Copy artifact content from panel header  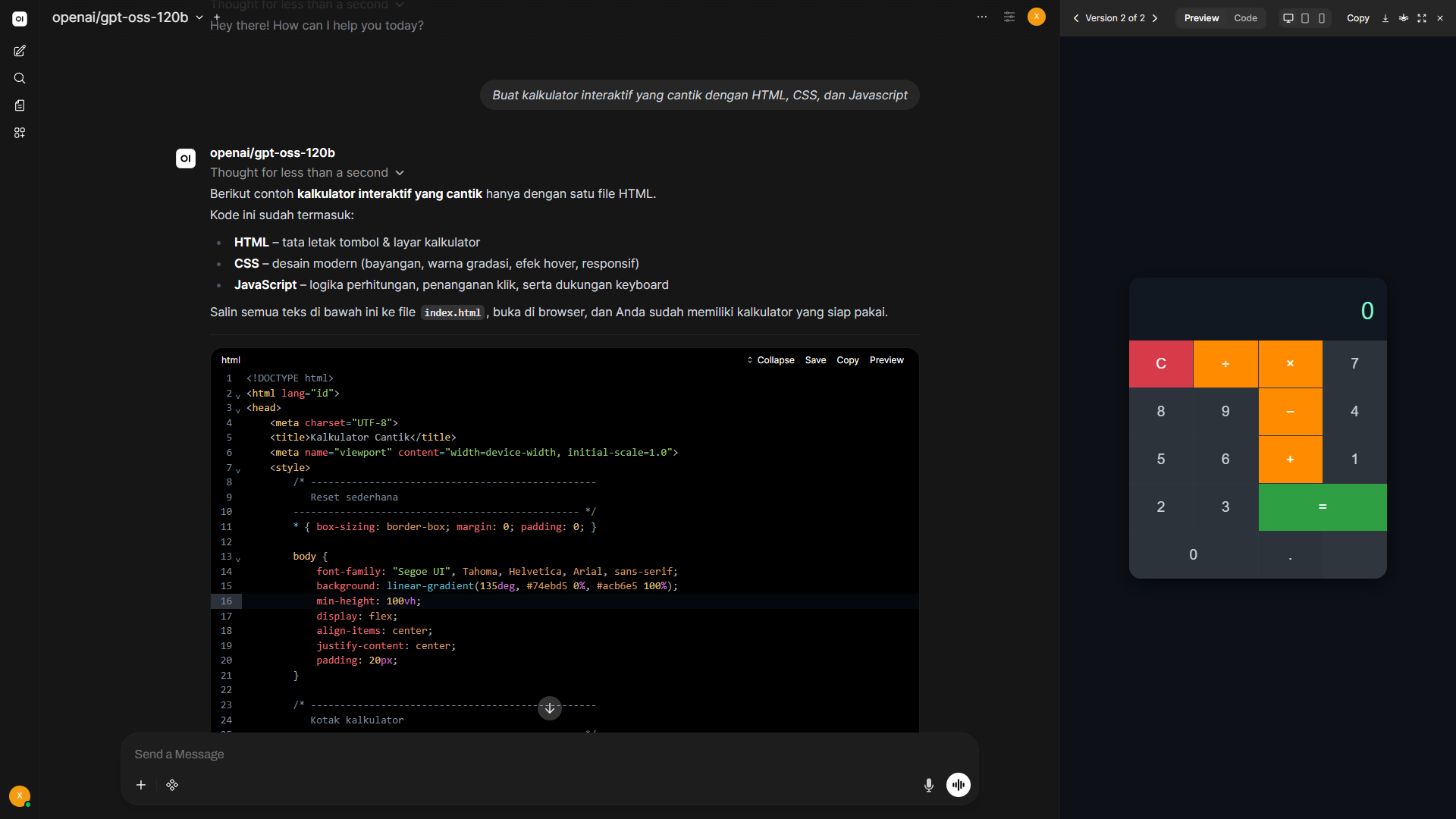tap(1357, 18)
